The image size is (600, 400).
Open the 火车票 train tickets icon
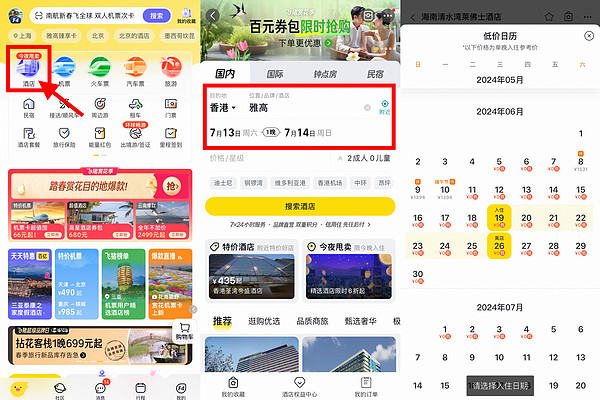tap(99, 71)
